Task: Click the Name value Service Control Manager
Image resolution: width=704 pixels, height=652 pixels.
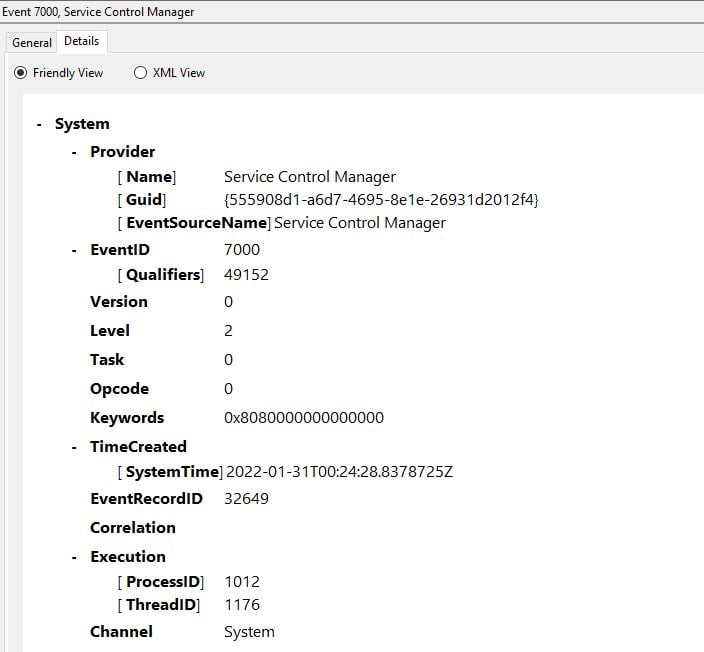Action: 310,177
